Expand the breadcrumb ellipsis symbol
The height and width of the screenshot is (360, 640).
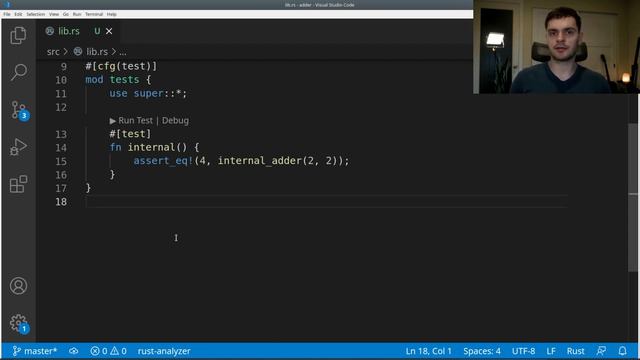(x=122, y=52)
